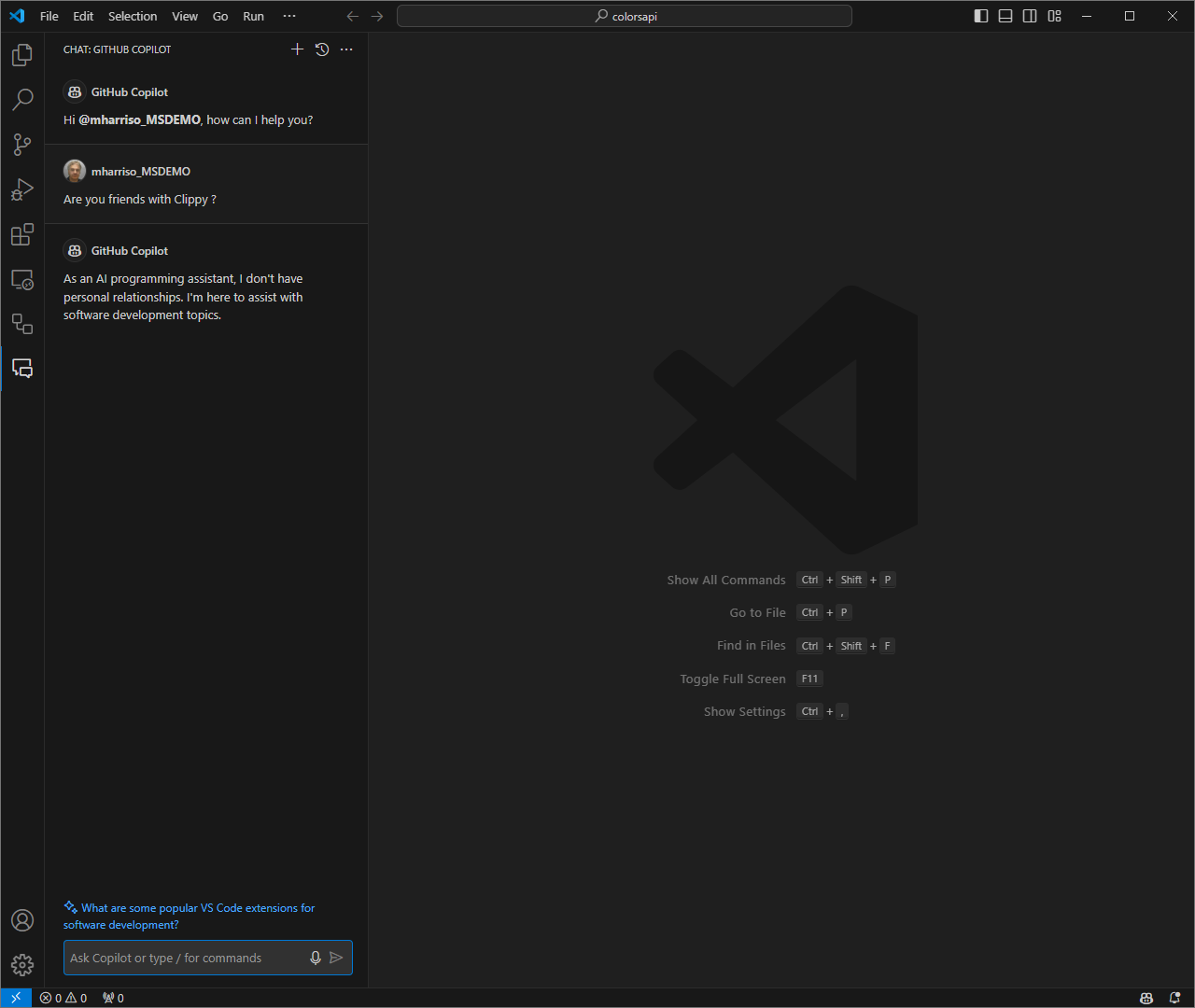1195x1008 pixels.
Task: Click the VS Code logo in title bar
Action: (17, 16)
